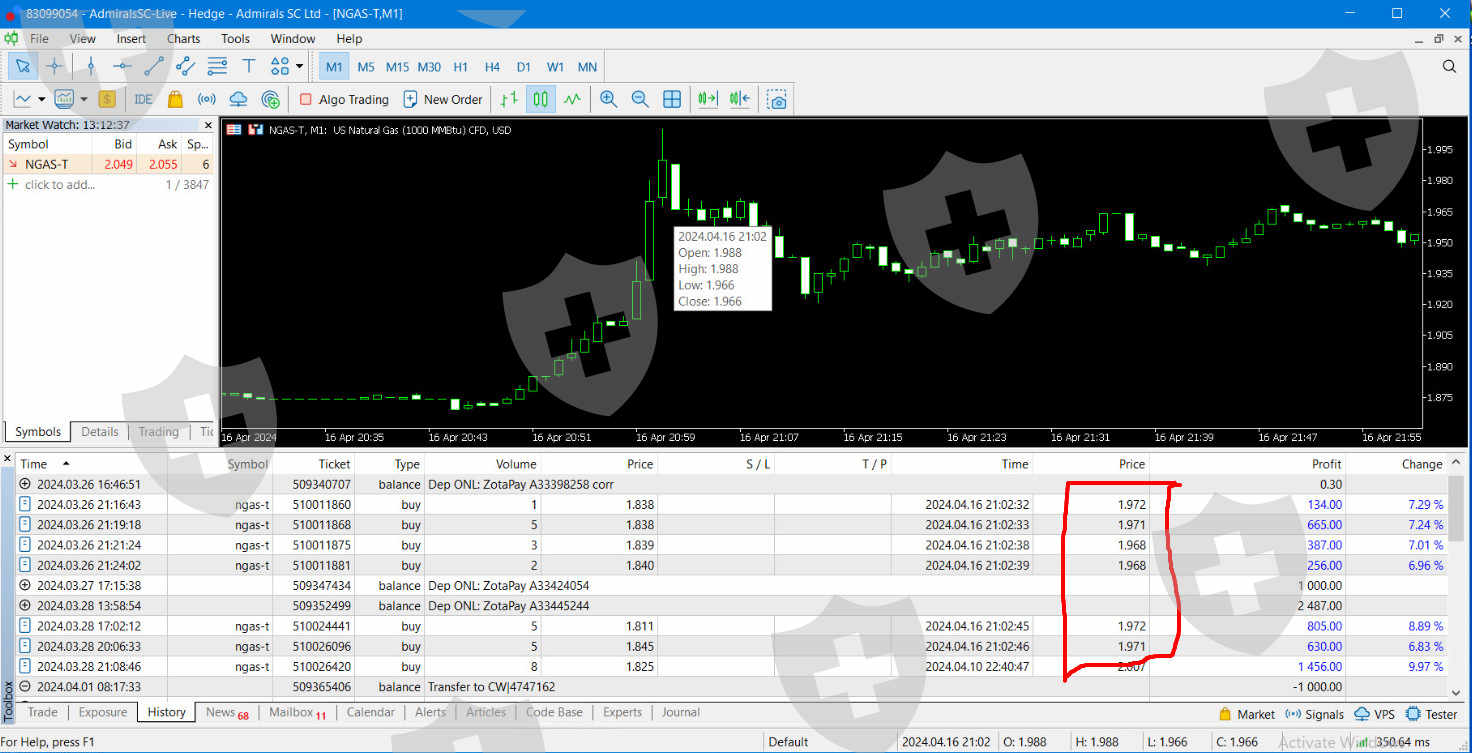The height and width of the screenshot is (753, 1472).
Task: Switch chart to line chart view
Action: coord(572,99)
